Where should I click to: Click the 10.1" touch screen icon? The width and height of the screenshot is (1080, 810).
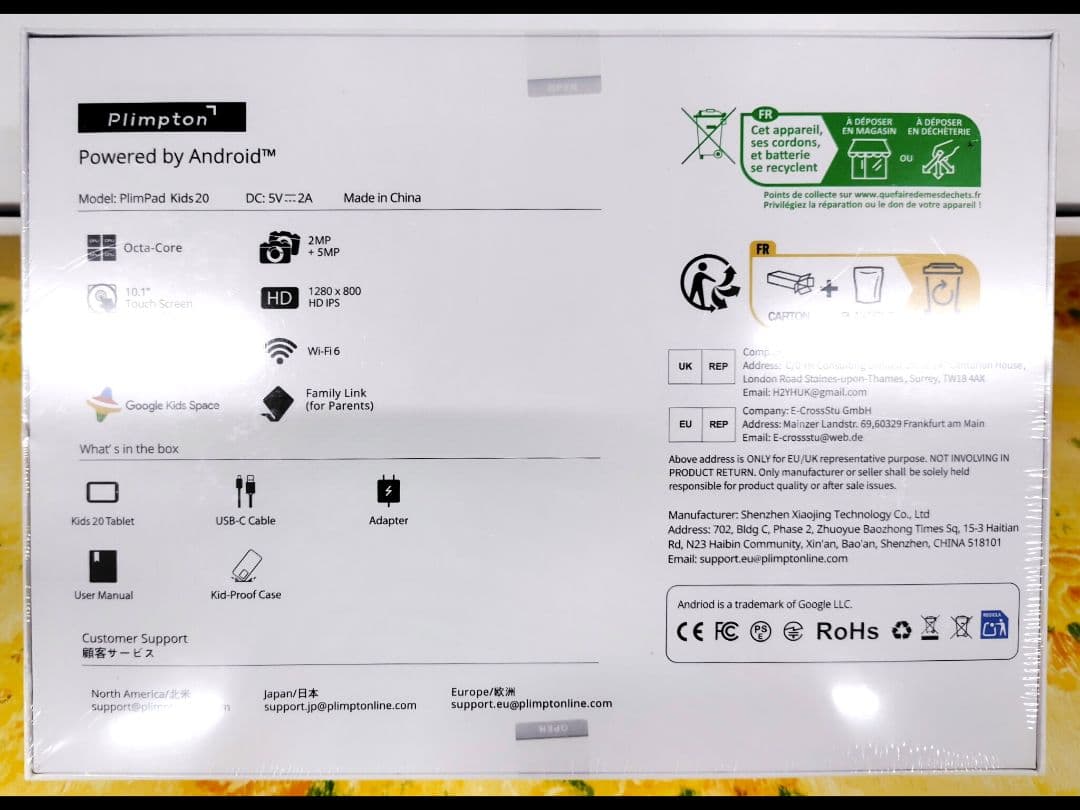pos(102,298)
